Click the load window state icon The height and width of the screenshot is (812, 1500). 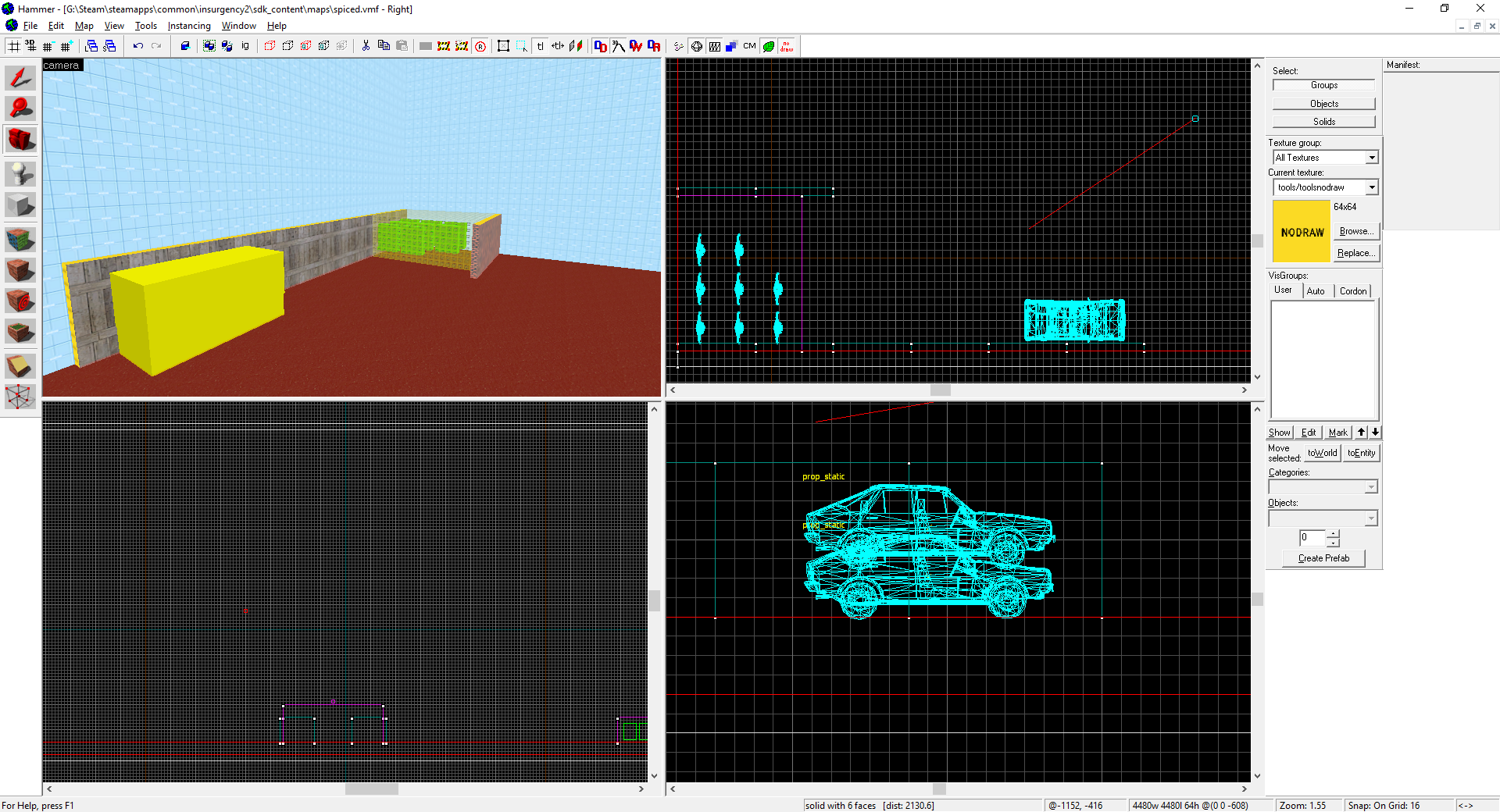pyautogui.click(x=91, y=46)
